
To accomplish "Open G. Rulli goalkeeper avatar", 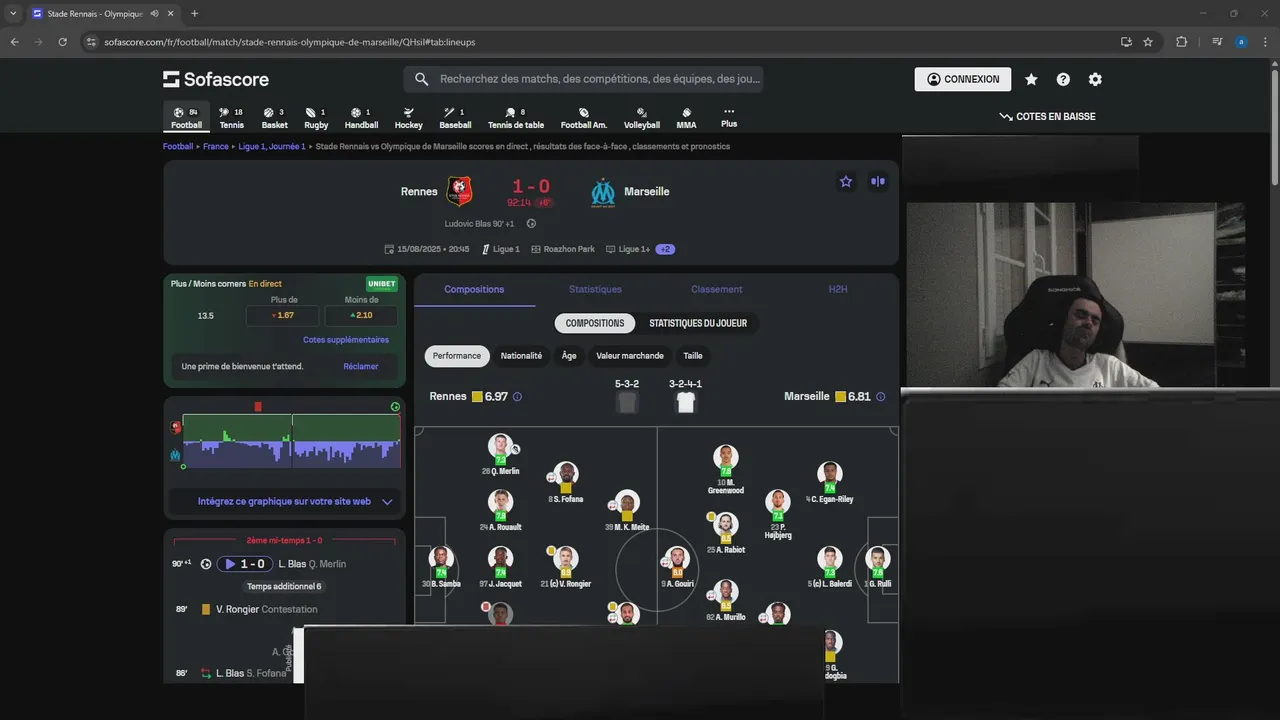I will [x=878, y=559].
